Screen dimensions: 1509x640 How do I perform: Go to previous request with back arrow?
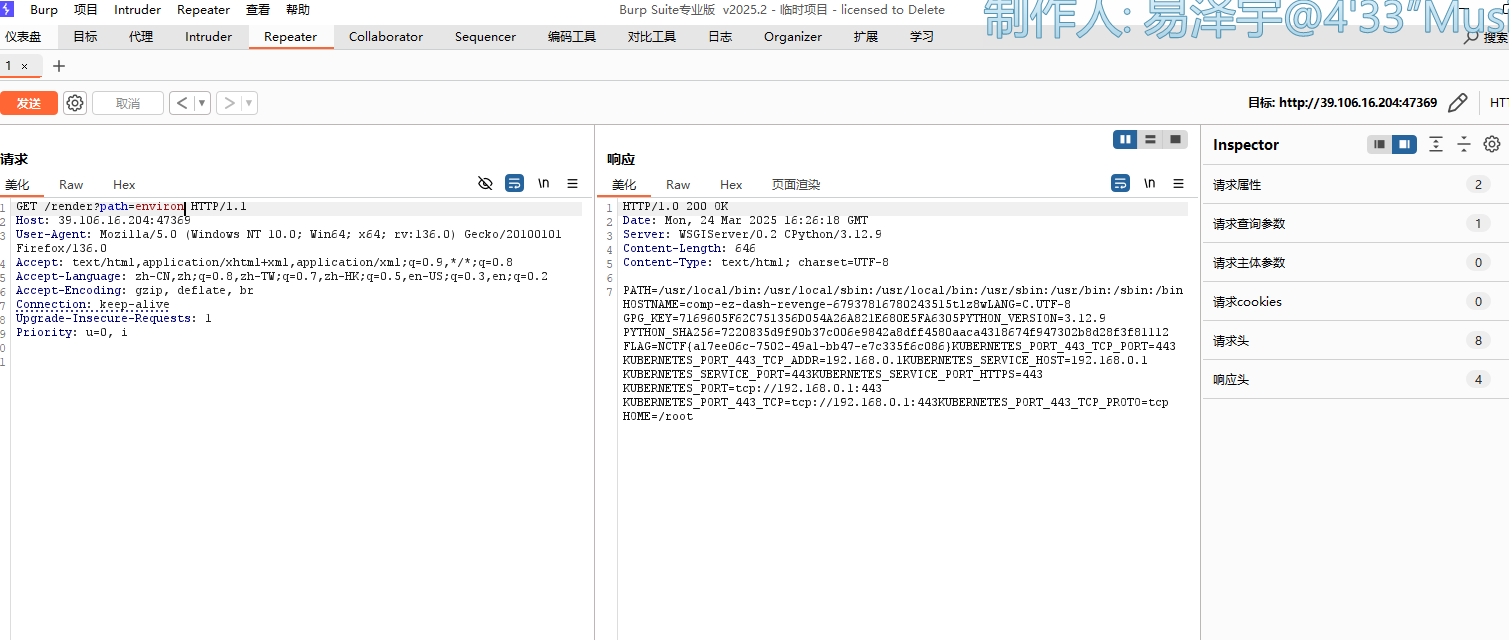click(x=182, y=102)
